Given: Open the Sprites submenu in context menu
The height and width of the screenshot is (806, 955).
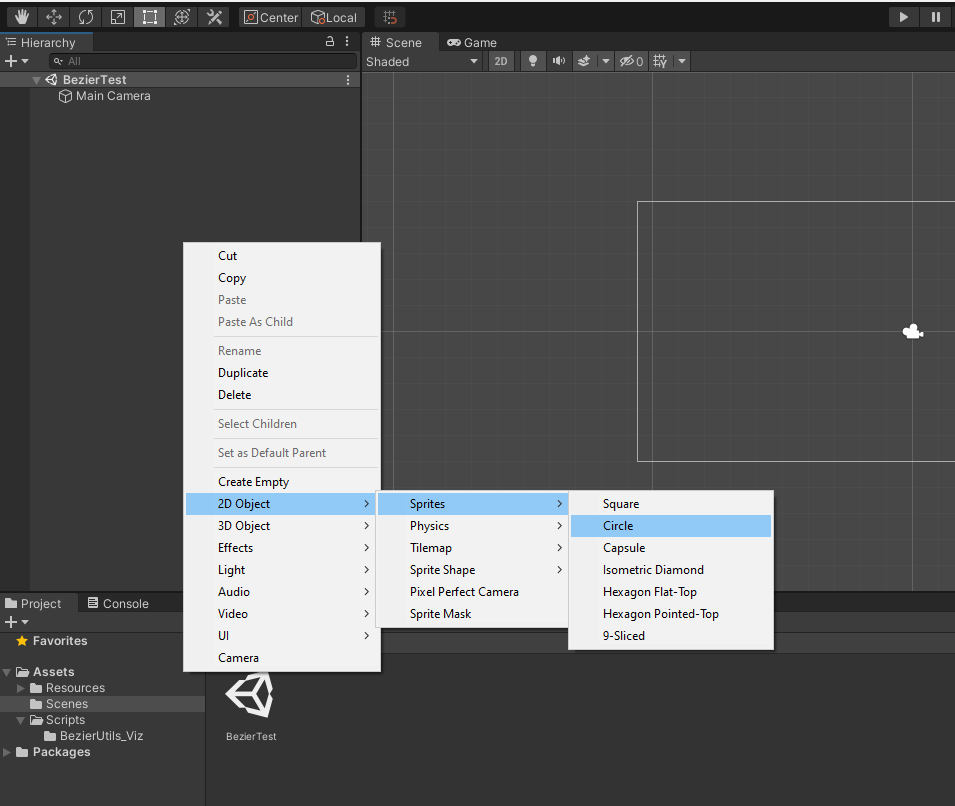Looking at the screenshot, I should coord(429,503).
